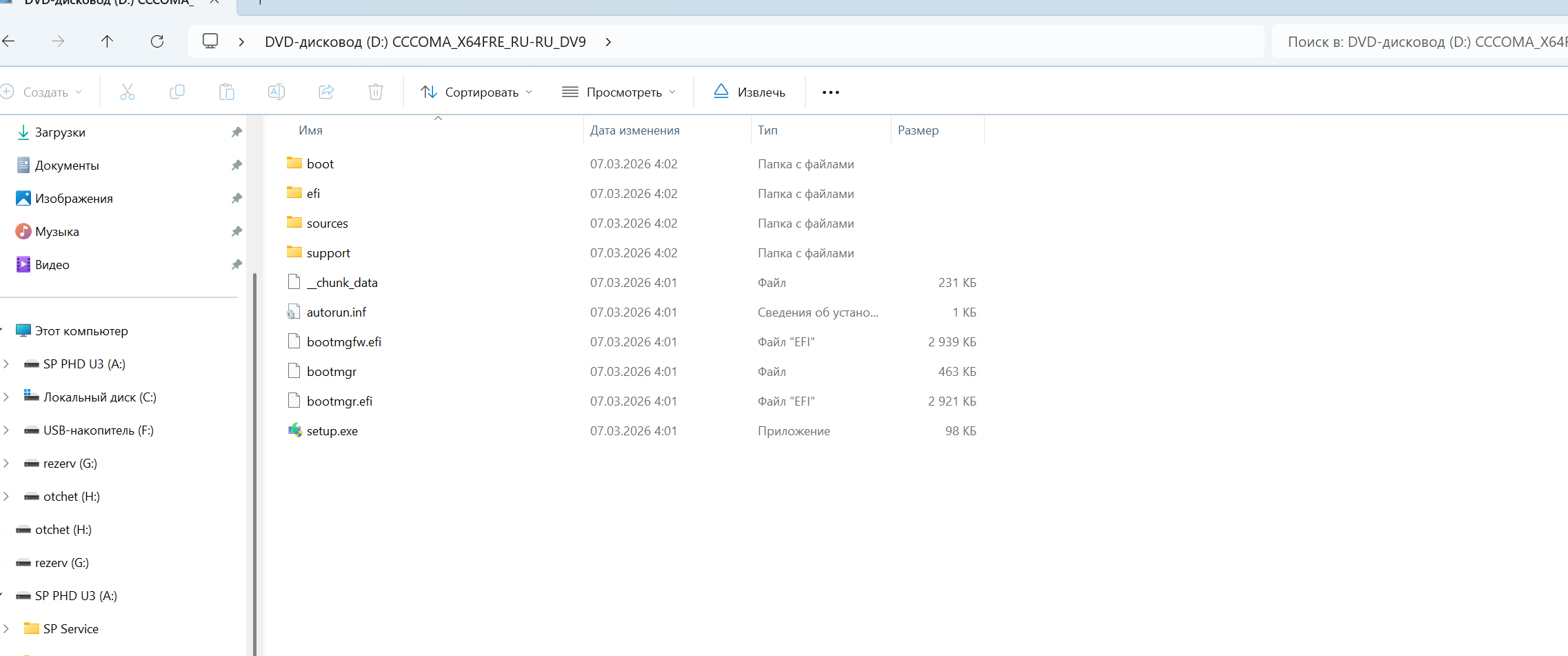
Task: Open Видео in quick access
Action: [x=52, y=265]
